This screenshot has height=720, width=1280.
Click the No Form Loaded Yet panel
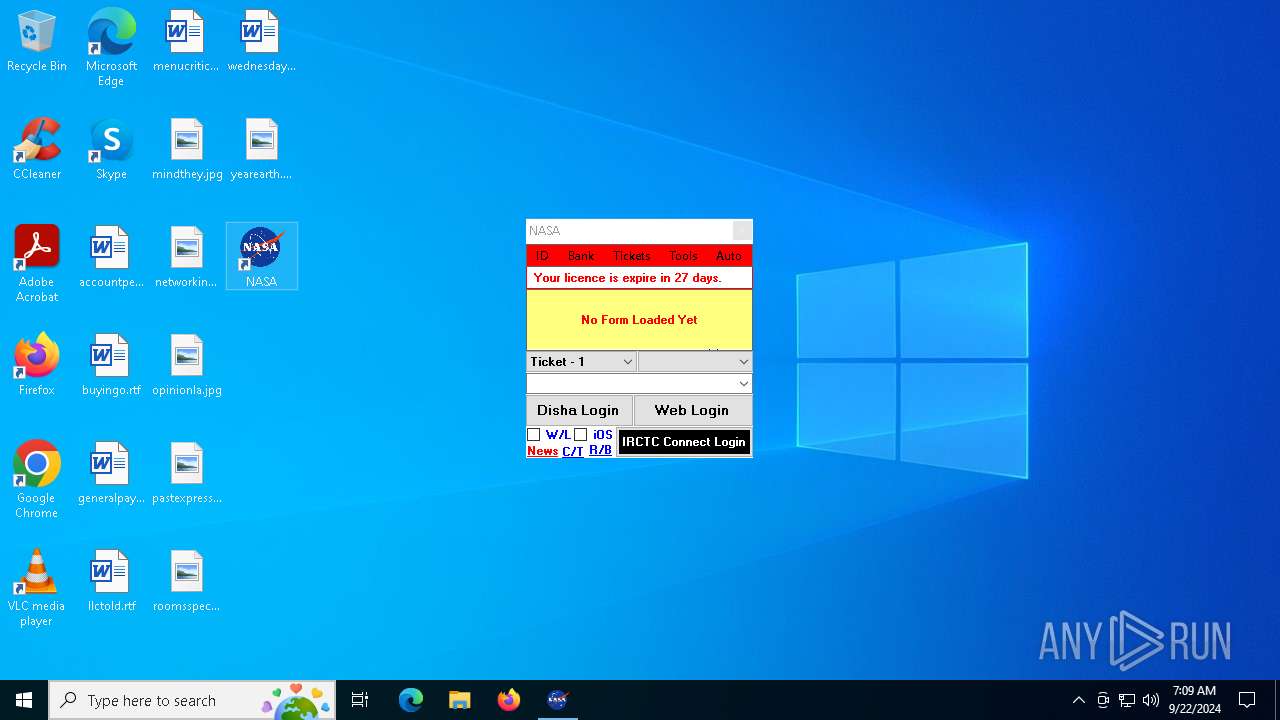639,320
